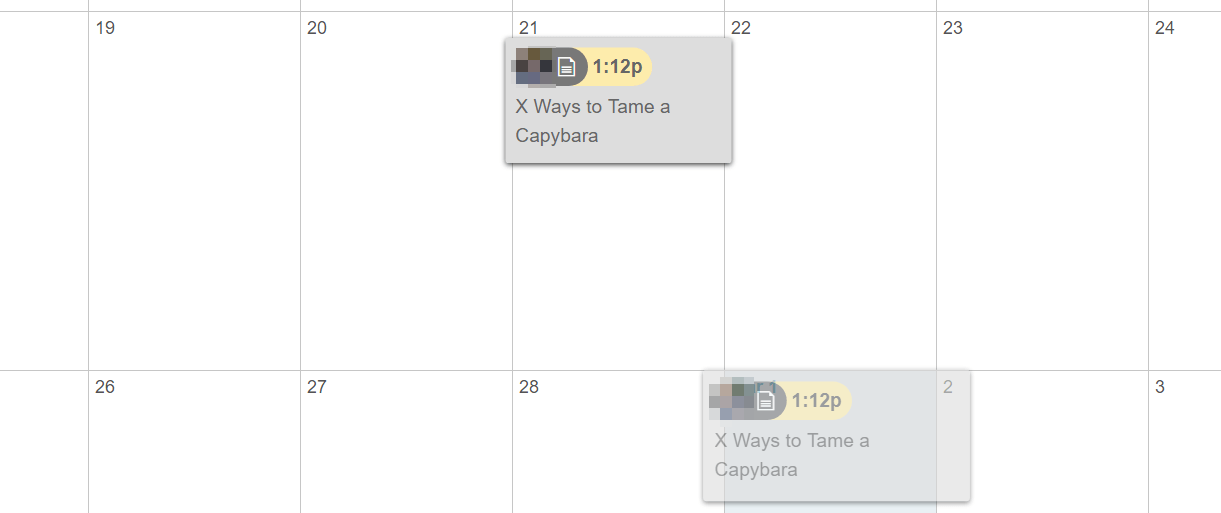Click the greyed-out date number 2
Image resolution: width=1221 pixels, height=513 pixels.
point(948,387)
